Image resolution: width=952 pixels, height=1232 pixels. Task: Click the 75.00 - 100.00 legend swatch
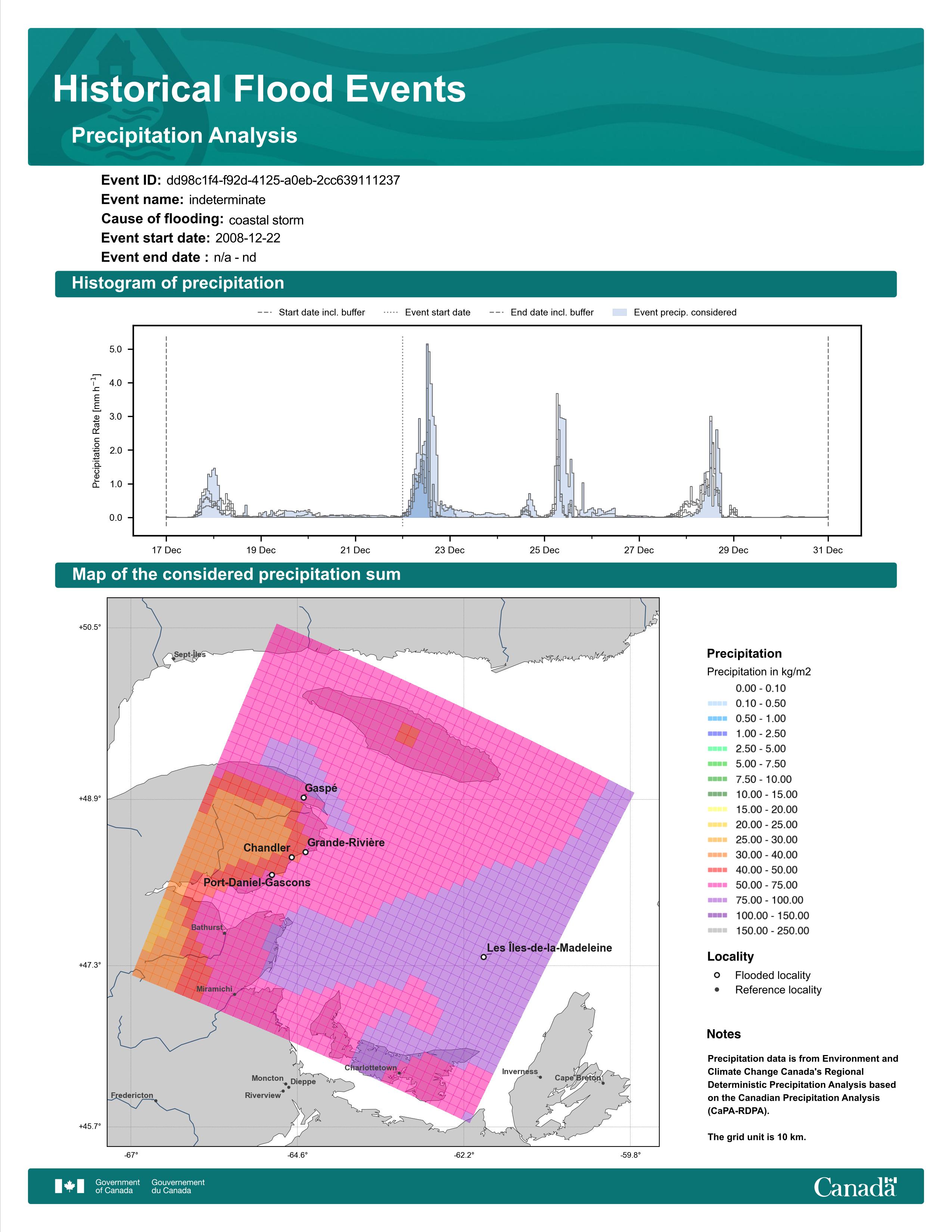(718, 900)
